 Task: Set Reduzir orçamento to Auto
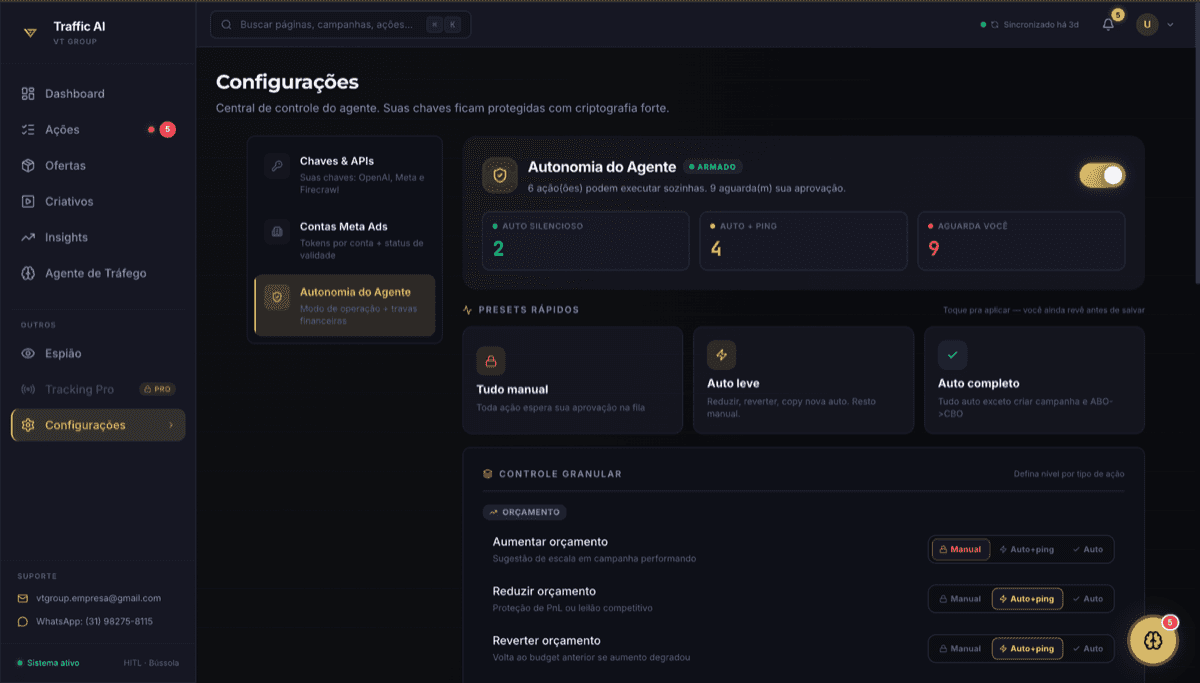(1088, 599)
